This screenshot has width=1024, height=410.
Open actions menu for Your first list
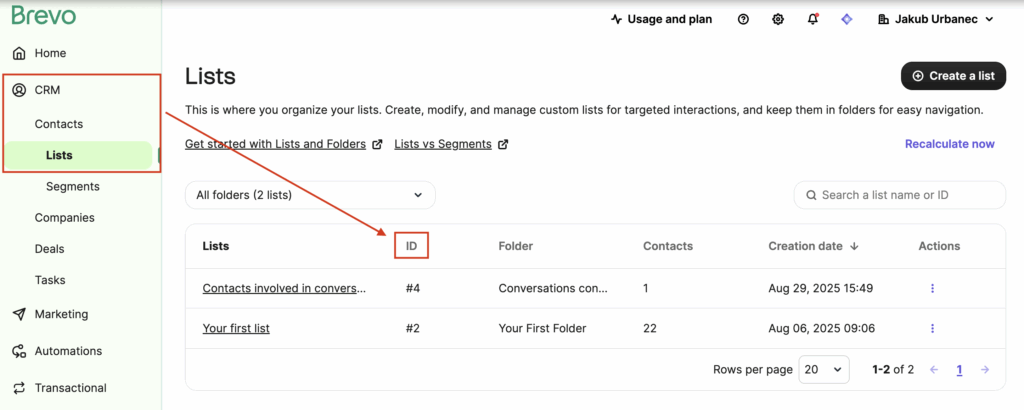click(x=932, y=328)
